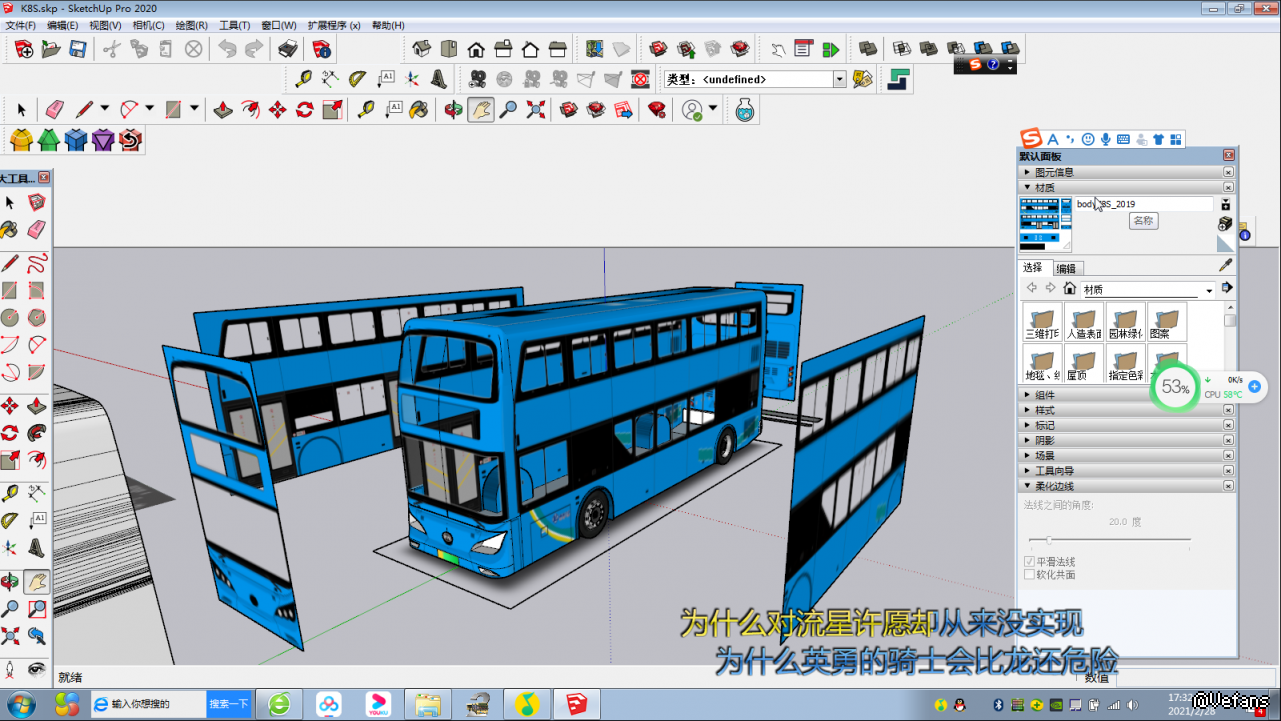Go to materials home folder icon
The image size is (1281, 721).
1069,289
